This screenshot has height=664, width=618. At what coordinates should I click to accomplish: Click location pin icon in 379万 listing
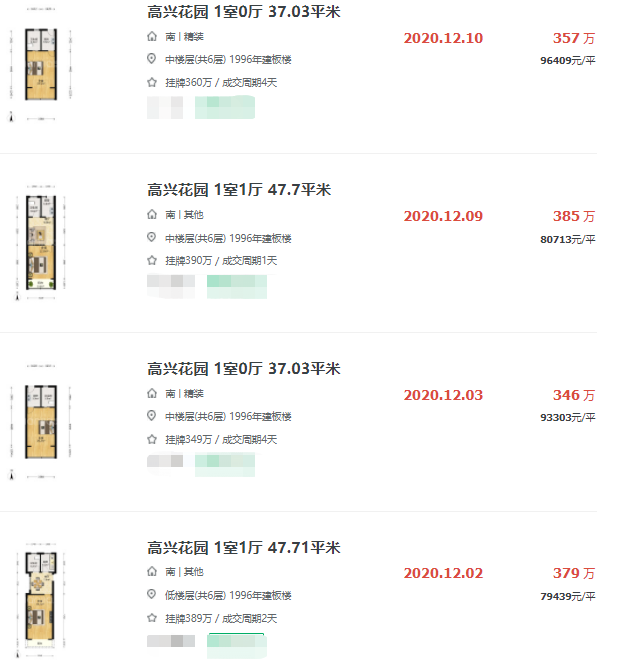coord(151,594)
